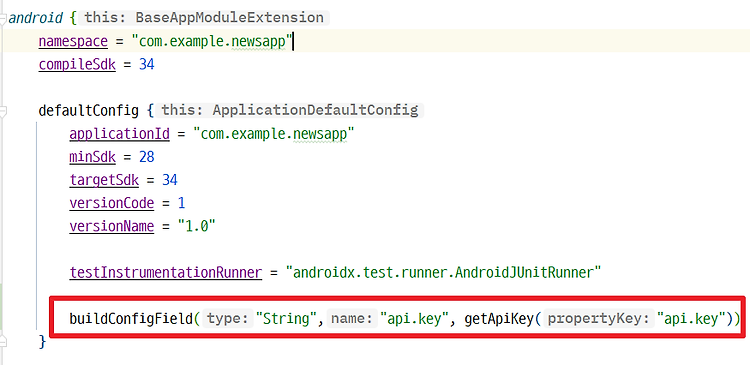The height and width of the screenshot is (365, 750).
Task: Click the "androidx.test.runner.AndroidJUnitRunner" string
Action: click(x=443, y=272)
